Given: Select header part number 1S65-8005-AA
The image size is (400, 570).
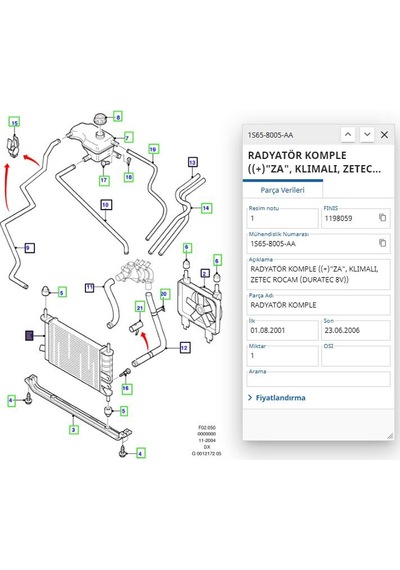Looking at the screenshot, I should (270, 135).
